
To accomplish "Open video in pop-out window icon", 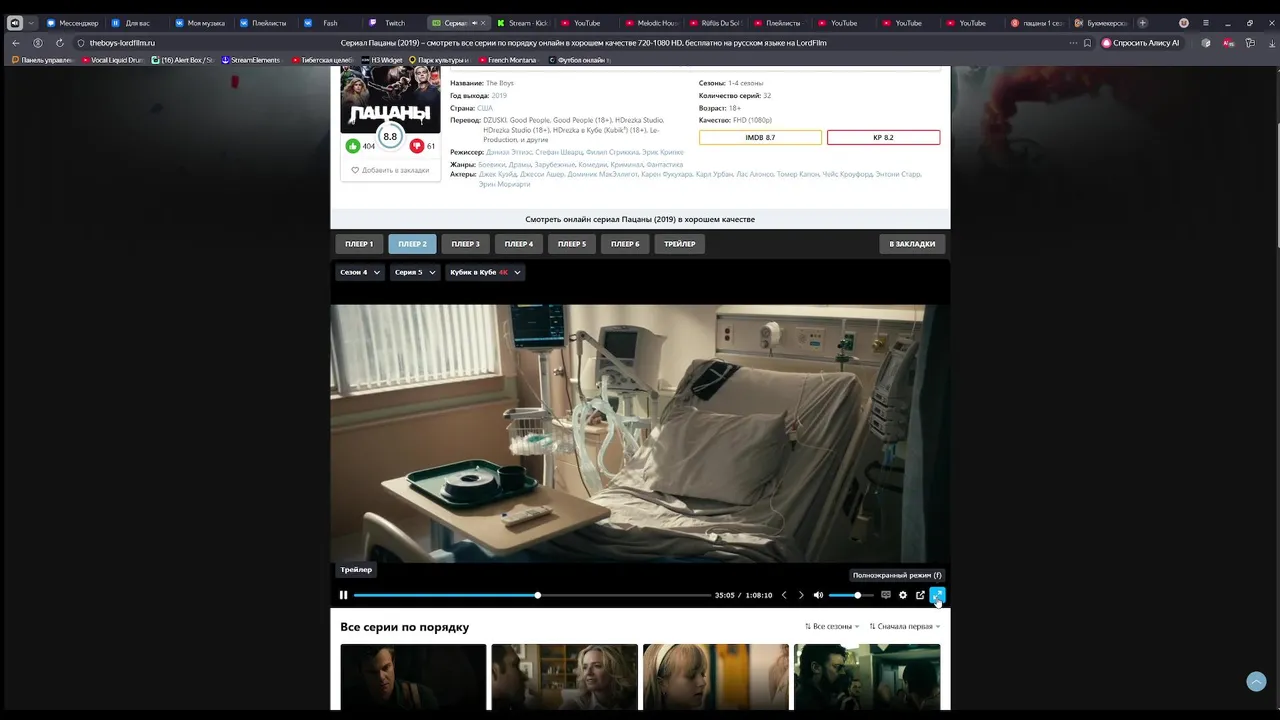I will [920, 595].
